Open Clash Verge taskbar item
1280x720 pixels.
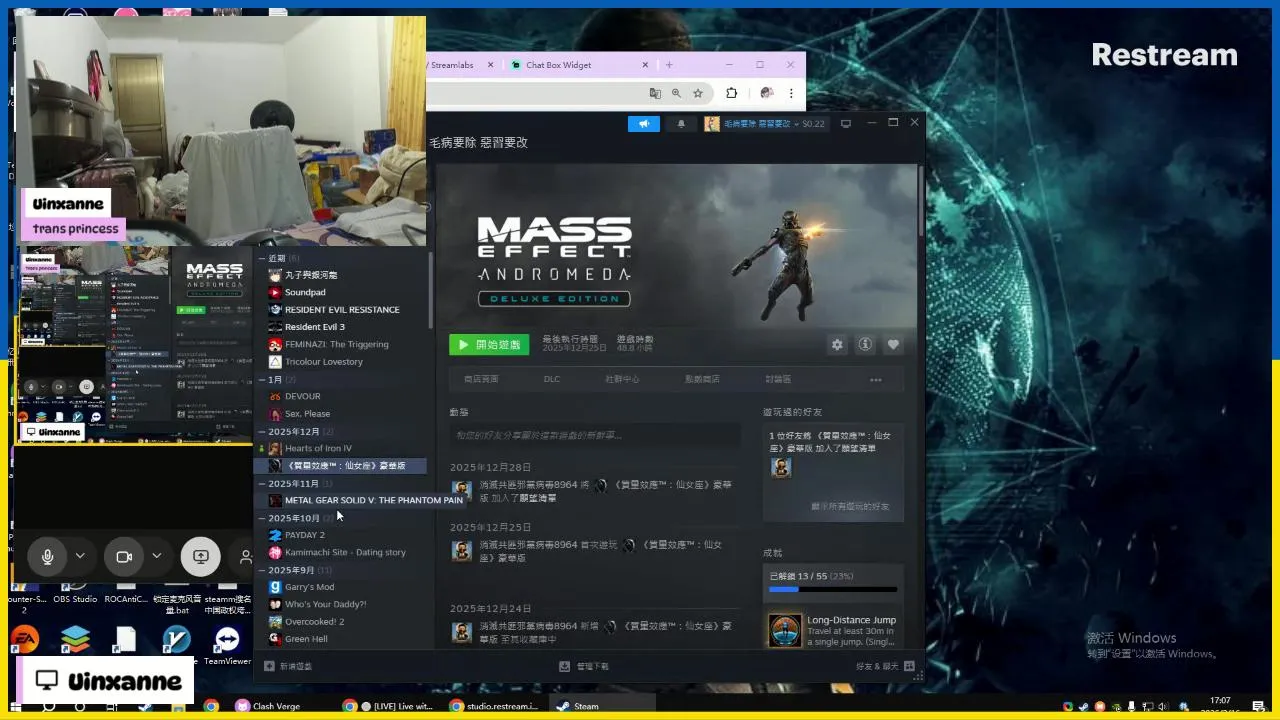[x=268, y=706]
